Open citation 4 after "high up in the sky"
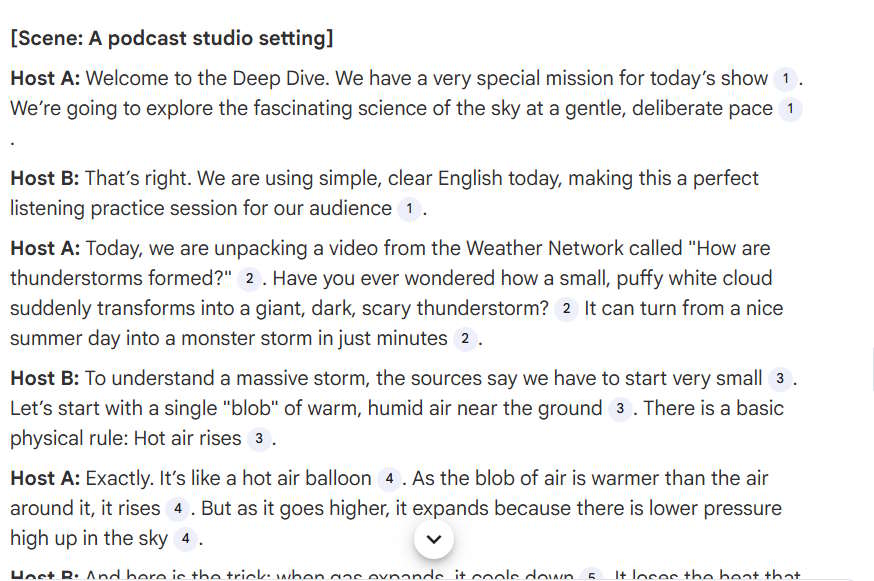The image size is (874, 581). (x=185, y=538)
